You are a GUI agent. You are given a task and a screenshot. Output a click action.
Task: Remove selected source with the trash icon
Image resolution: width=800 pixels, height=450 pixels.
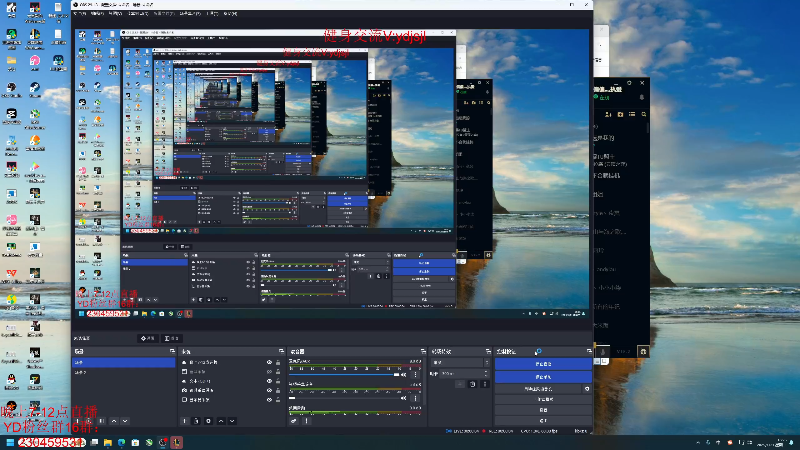pyautogui.click(x=196, y=421)
